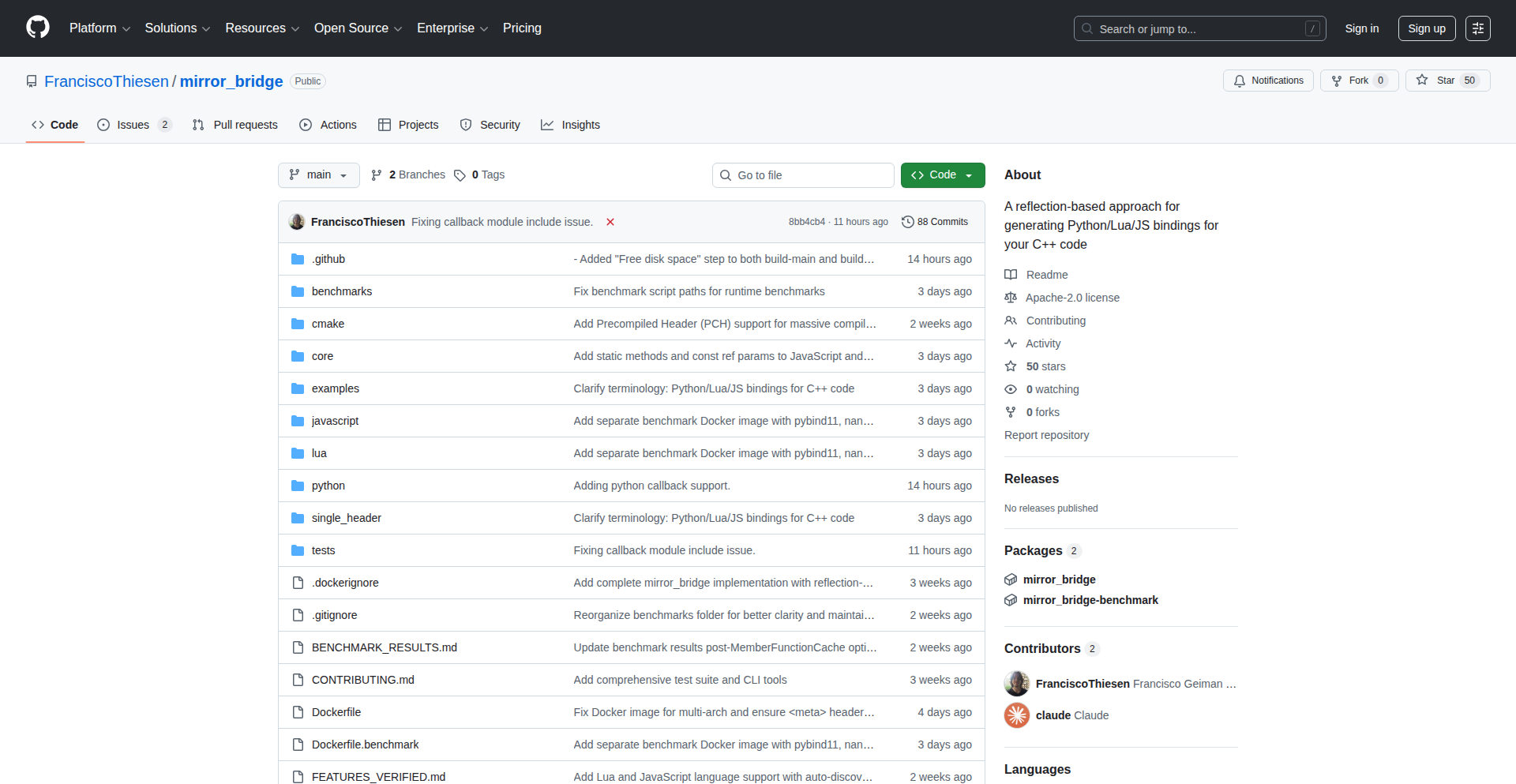Click the .gitignore file icon

tap(298, 615)
